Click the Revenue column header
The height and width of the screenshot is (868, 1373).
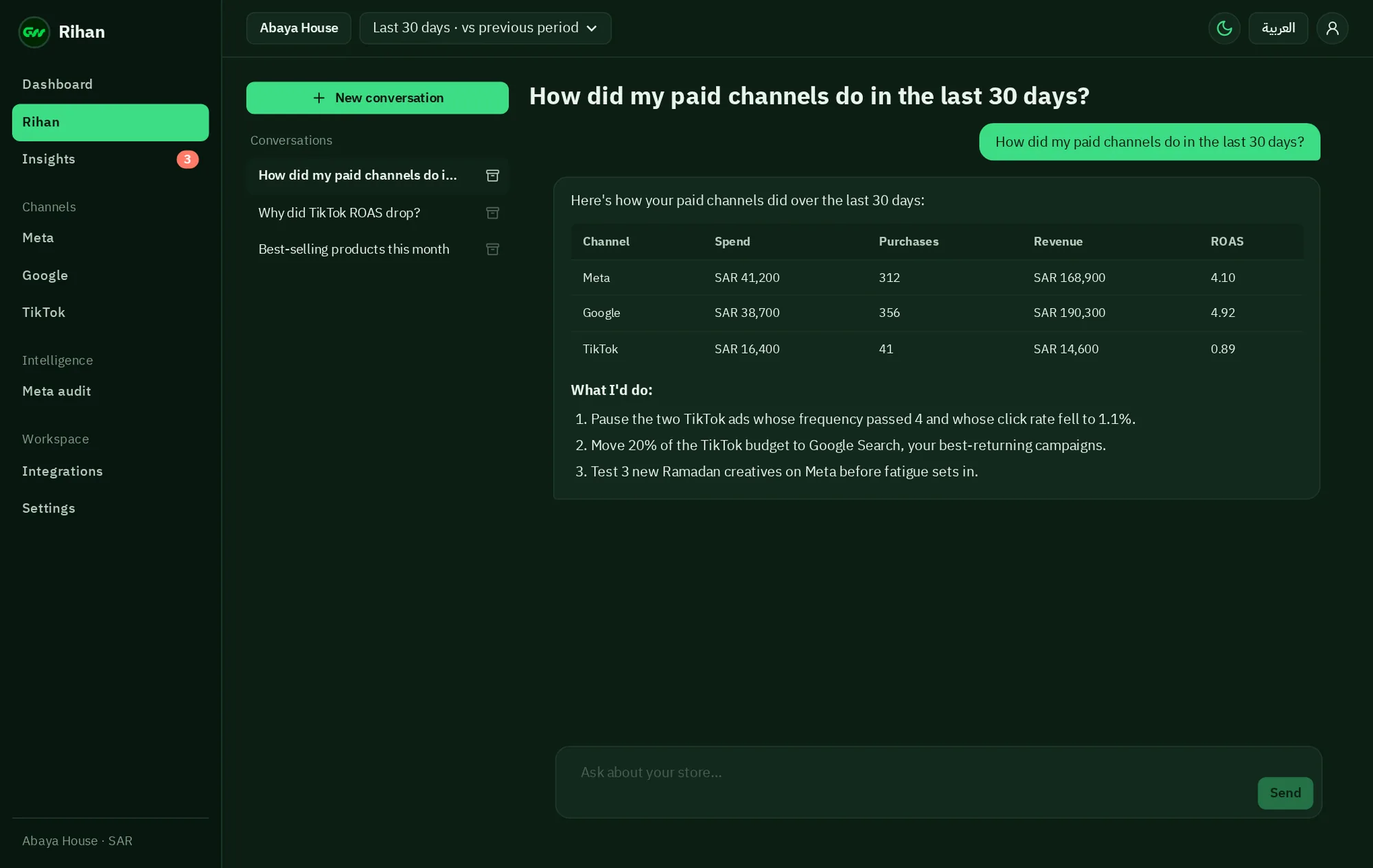1058,242
